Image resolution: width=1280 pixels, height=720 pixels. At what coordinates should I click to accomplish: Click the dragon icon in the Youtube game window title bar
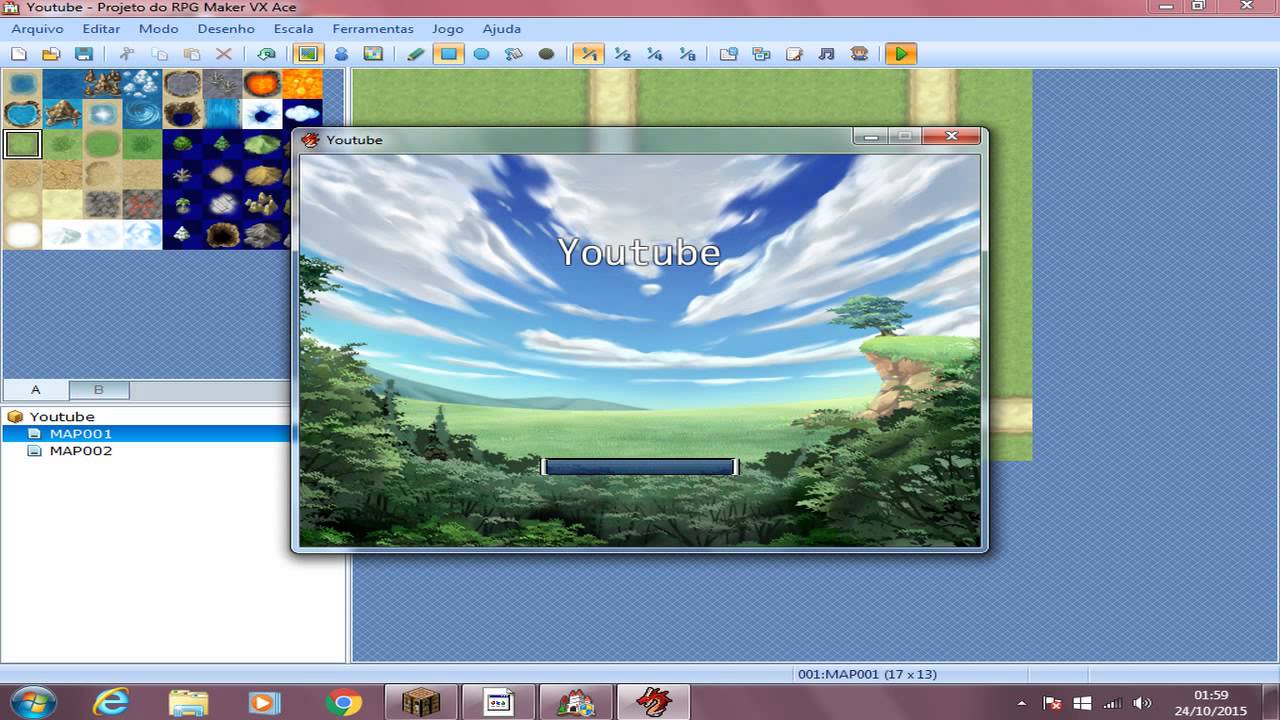311,140
